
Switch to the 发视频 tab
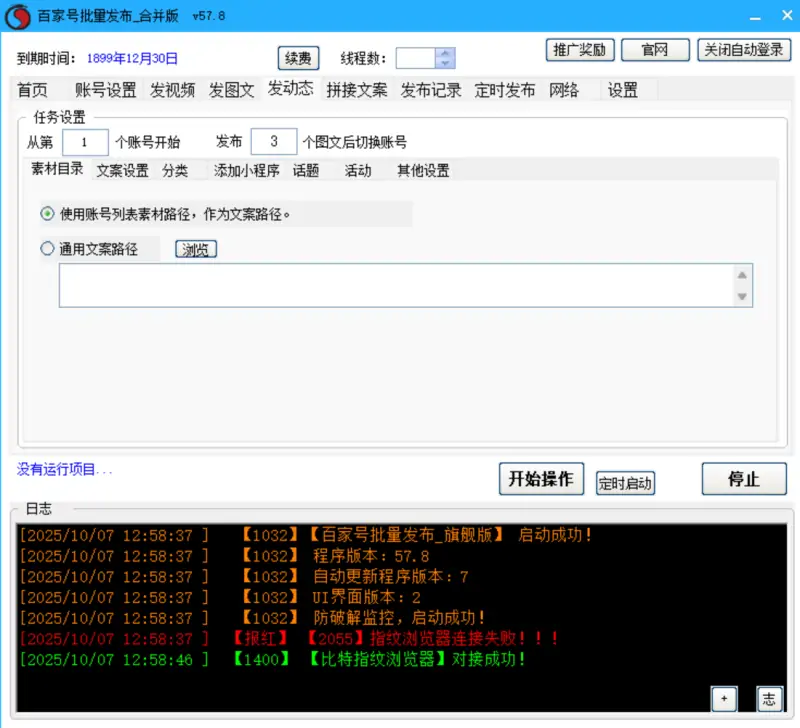[x=172, y=90]
